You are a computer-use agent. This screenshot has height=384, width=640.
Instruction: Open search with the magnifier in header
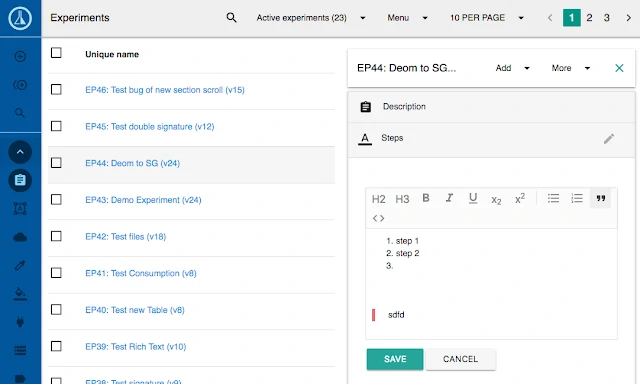point(231,18)
